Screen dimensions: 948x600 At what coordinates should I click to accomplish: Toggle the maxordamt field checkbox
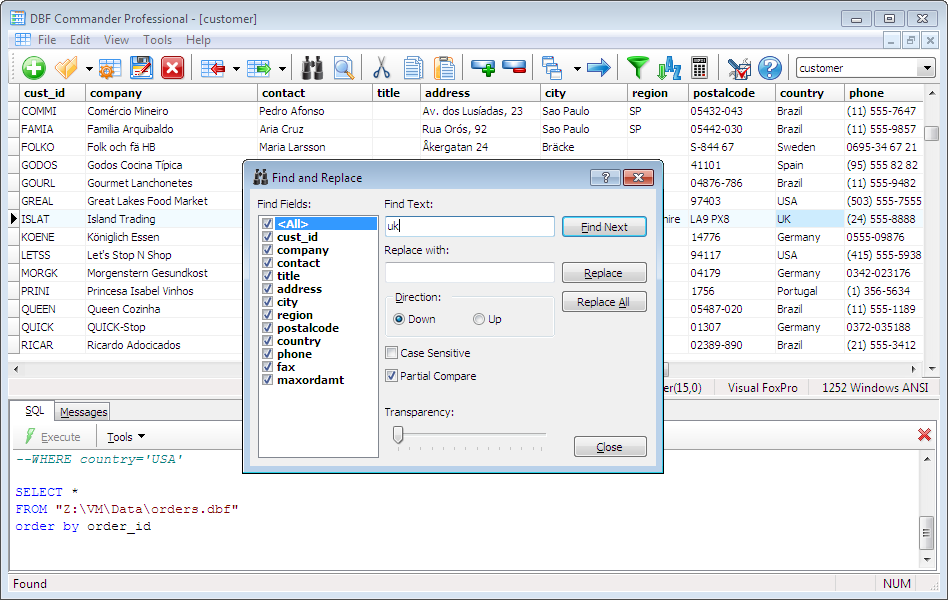pos(267,380)
